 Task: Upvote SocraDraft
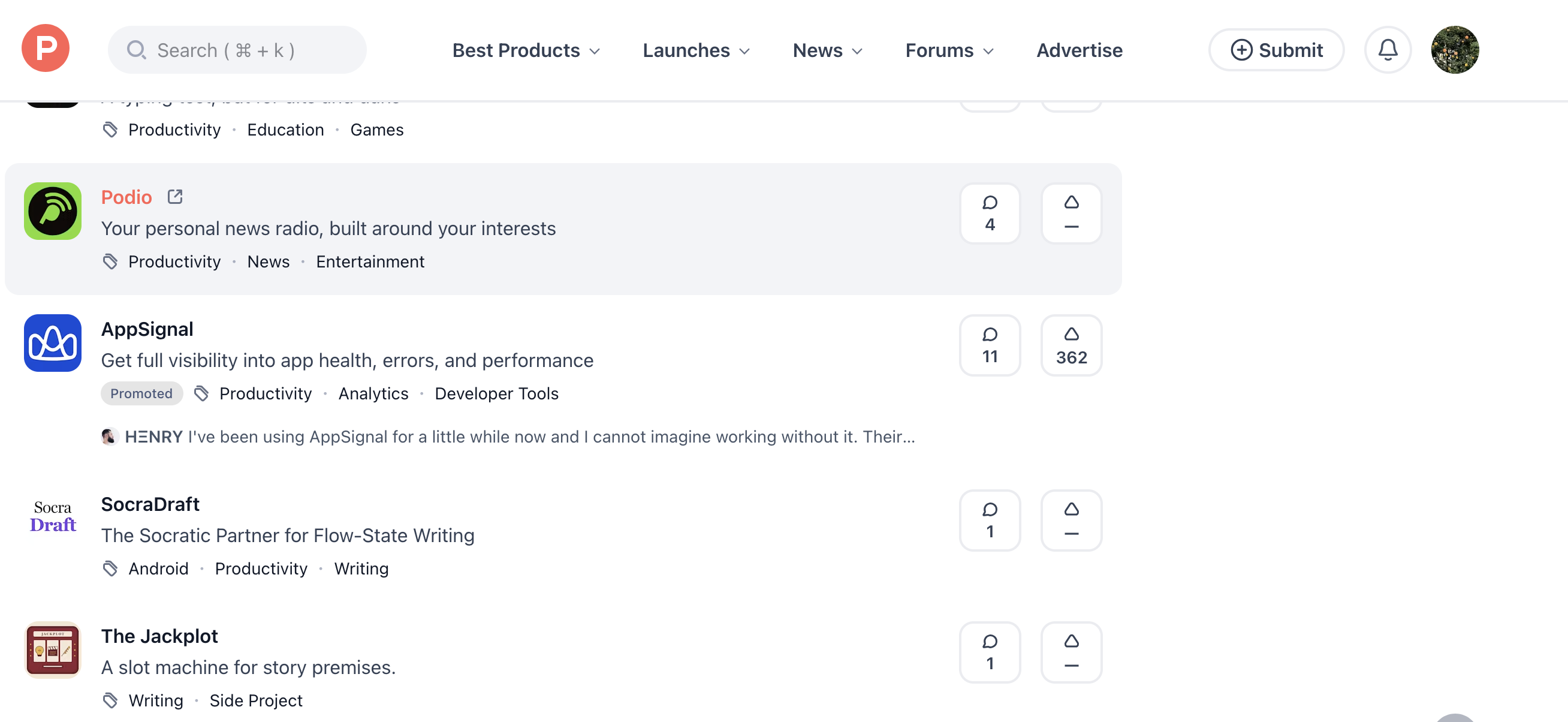point(1071,521)
